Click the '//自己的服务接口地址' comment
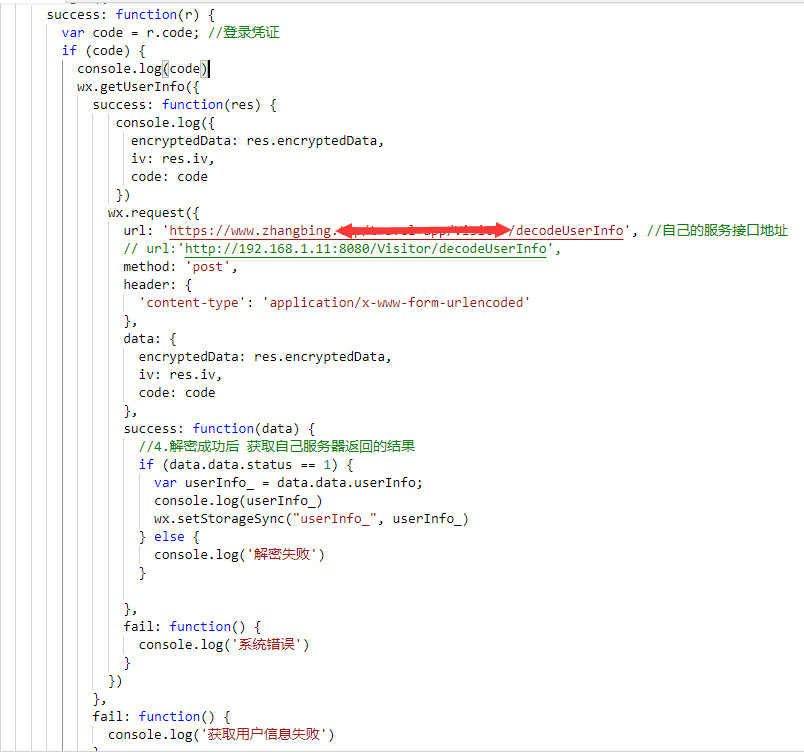 (x=717, y=231)
